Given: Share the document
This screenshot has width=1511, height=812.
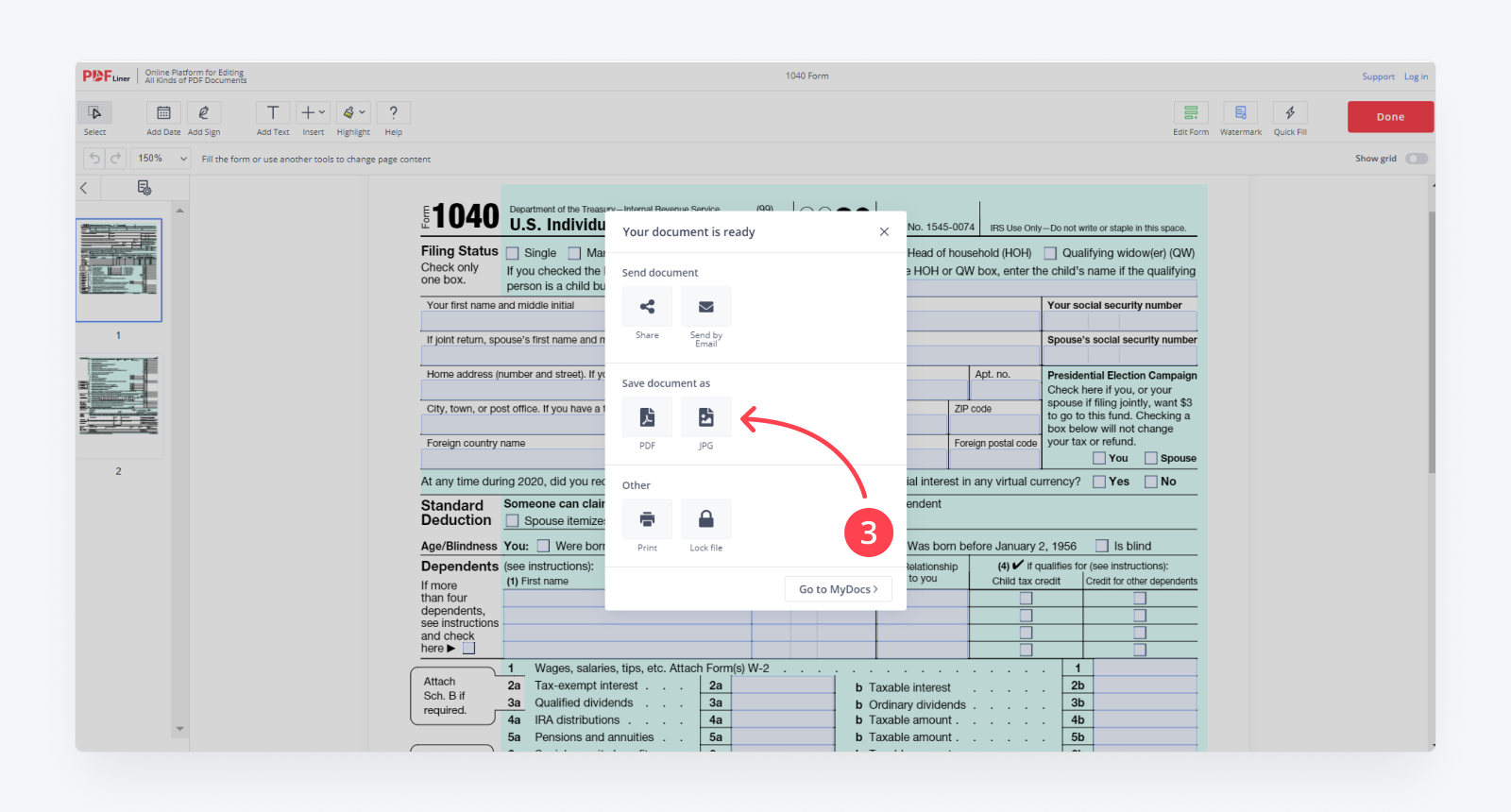Looking at the screenshot, I should (x=647, y=307).
